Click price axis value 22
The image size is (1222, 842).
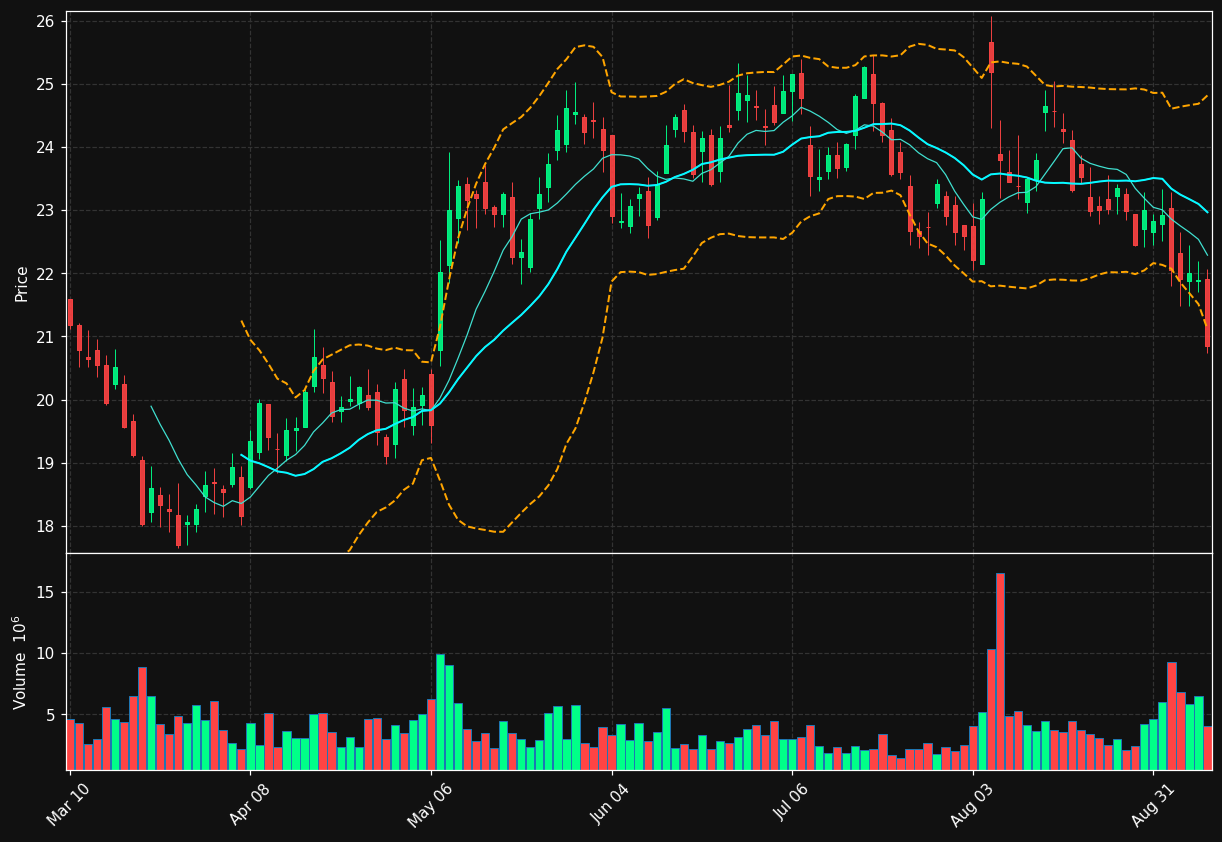click(47, 274)
